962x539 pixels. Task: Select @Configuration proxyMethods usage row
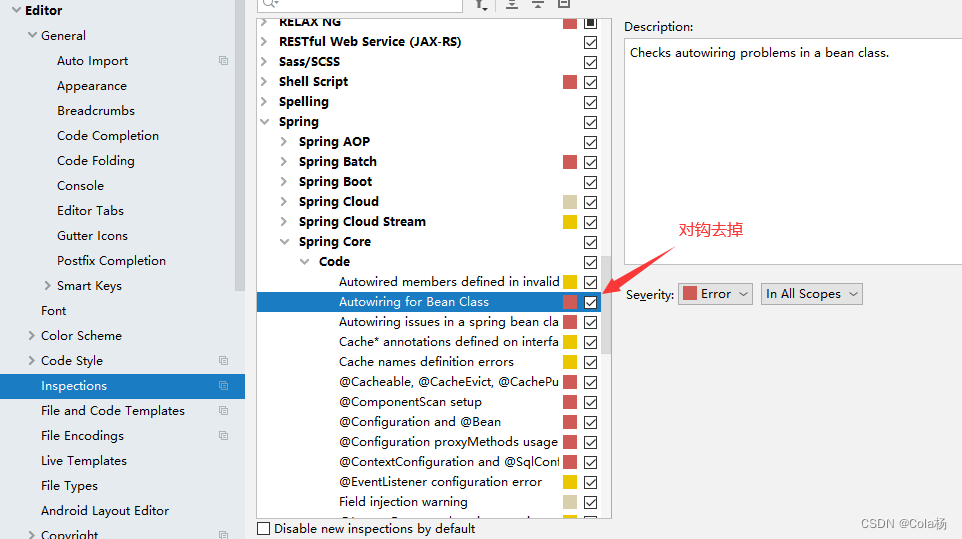pos(428,442)
